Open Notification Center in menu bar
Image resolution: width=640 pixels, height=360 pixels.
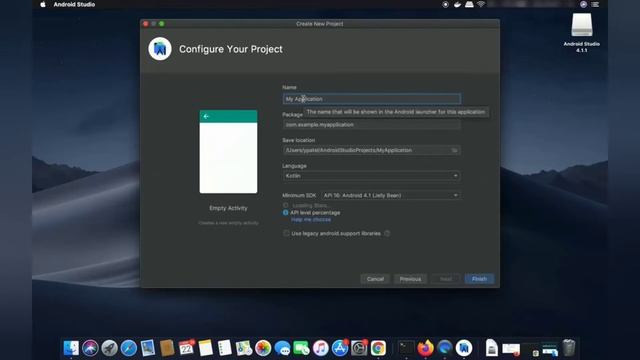click(595, 4)
